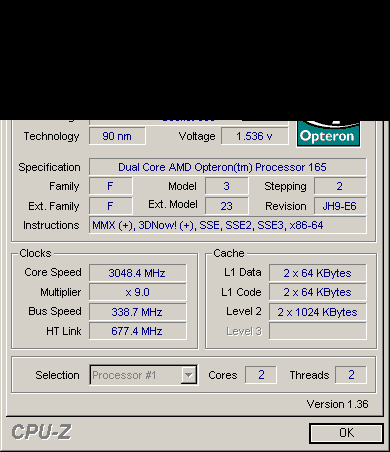
Task: Click the Ext. Model value 23
Action: (x=227, y=206)
